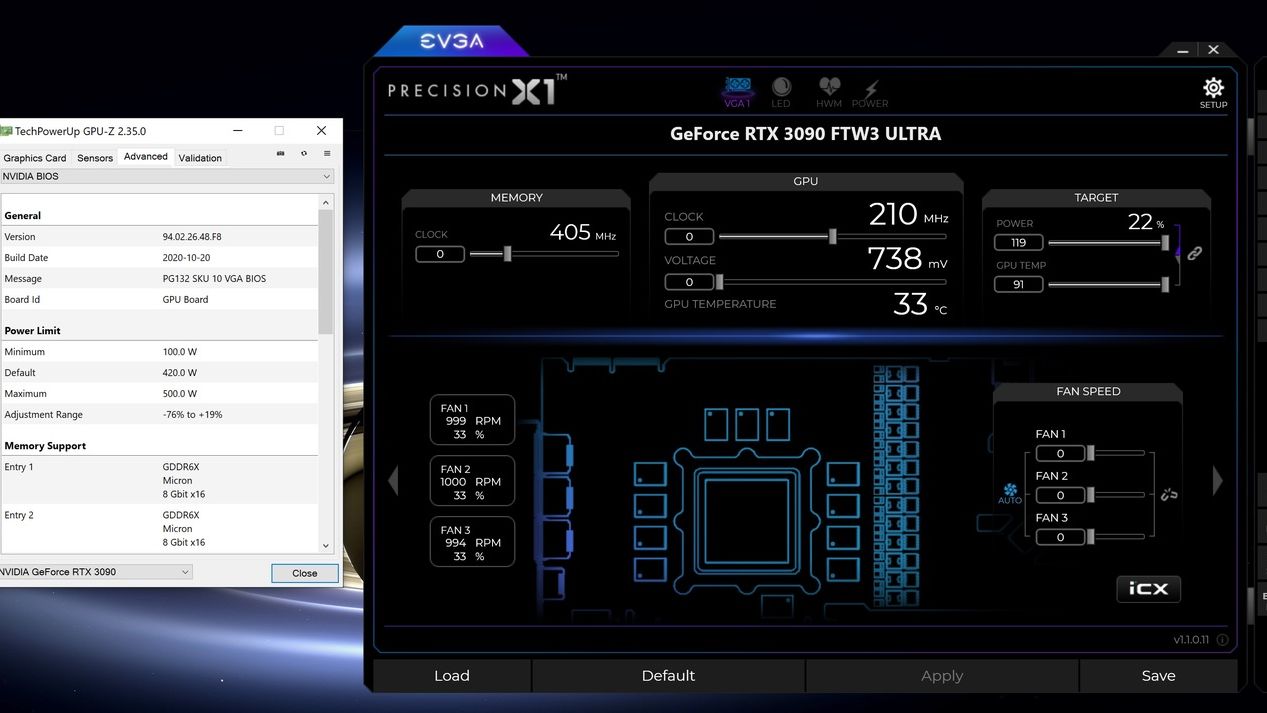This screenshot has height=713, width=1267.
Task: Go to the previous panel with the left arrow
Action: pyautogui.click(x=393, y=481)
